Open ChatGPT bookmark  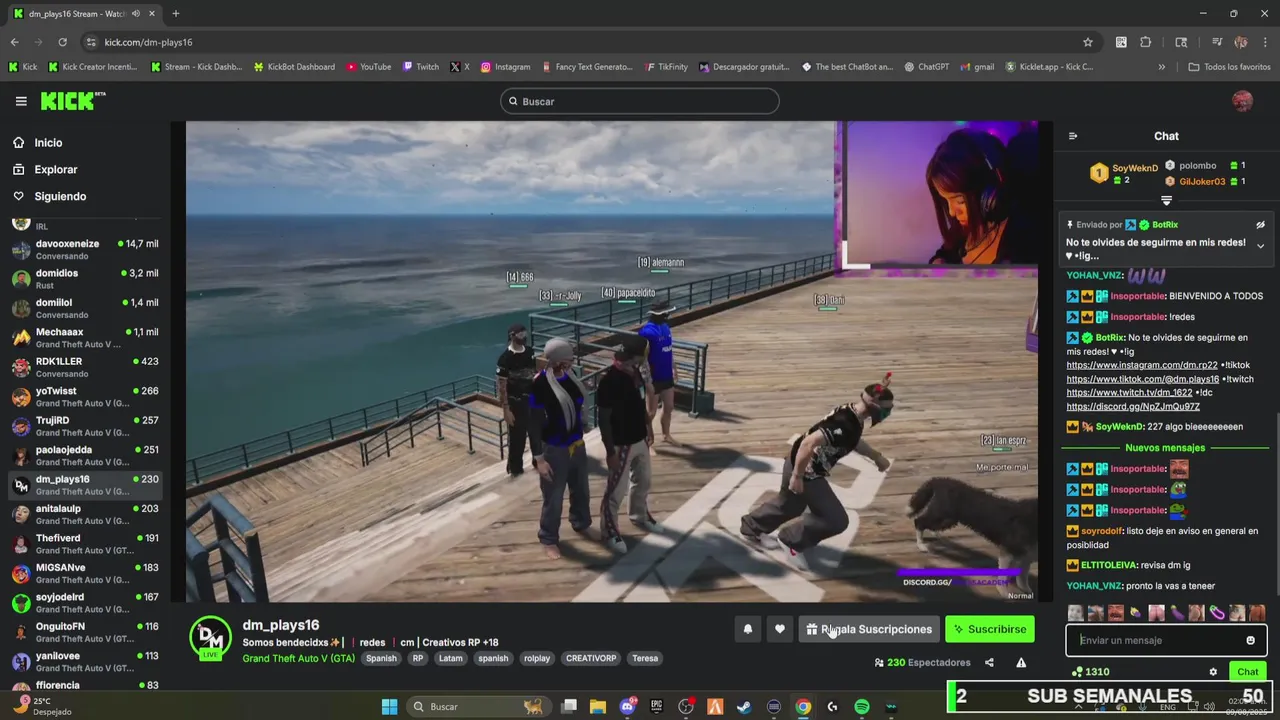927,67
